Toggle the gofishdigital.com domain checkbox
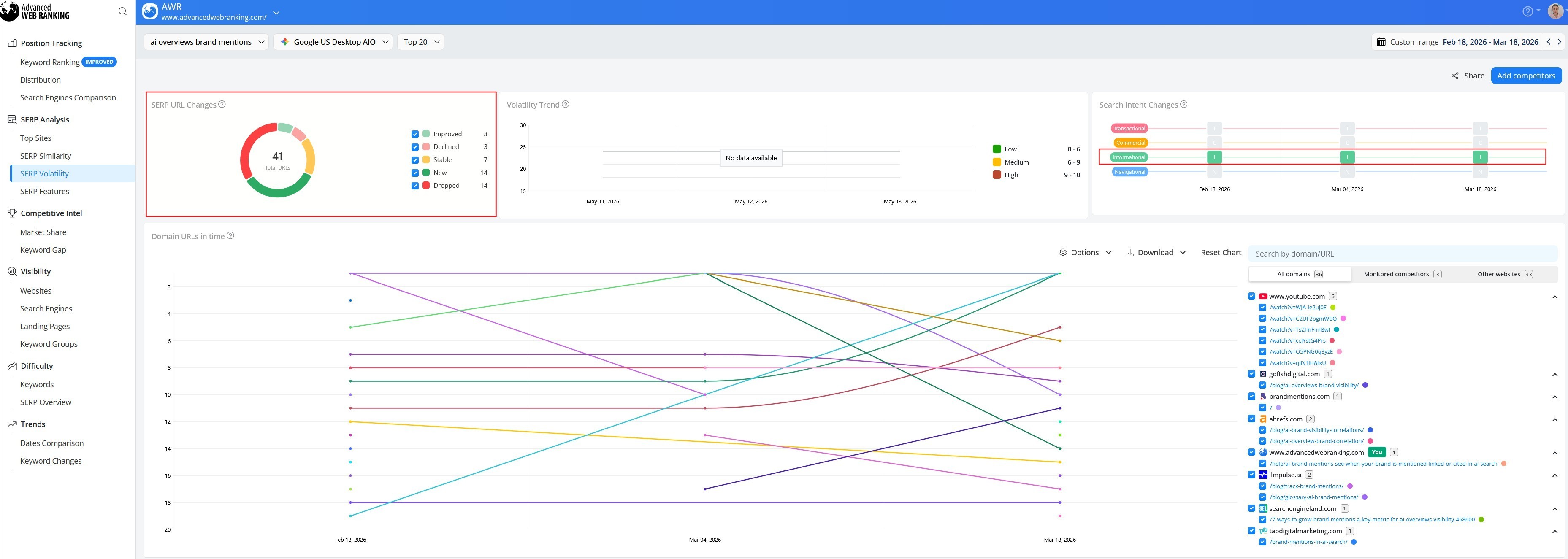Image resolution: width=1568 pixels, height=559 pixels. (x=1251, y=374)
